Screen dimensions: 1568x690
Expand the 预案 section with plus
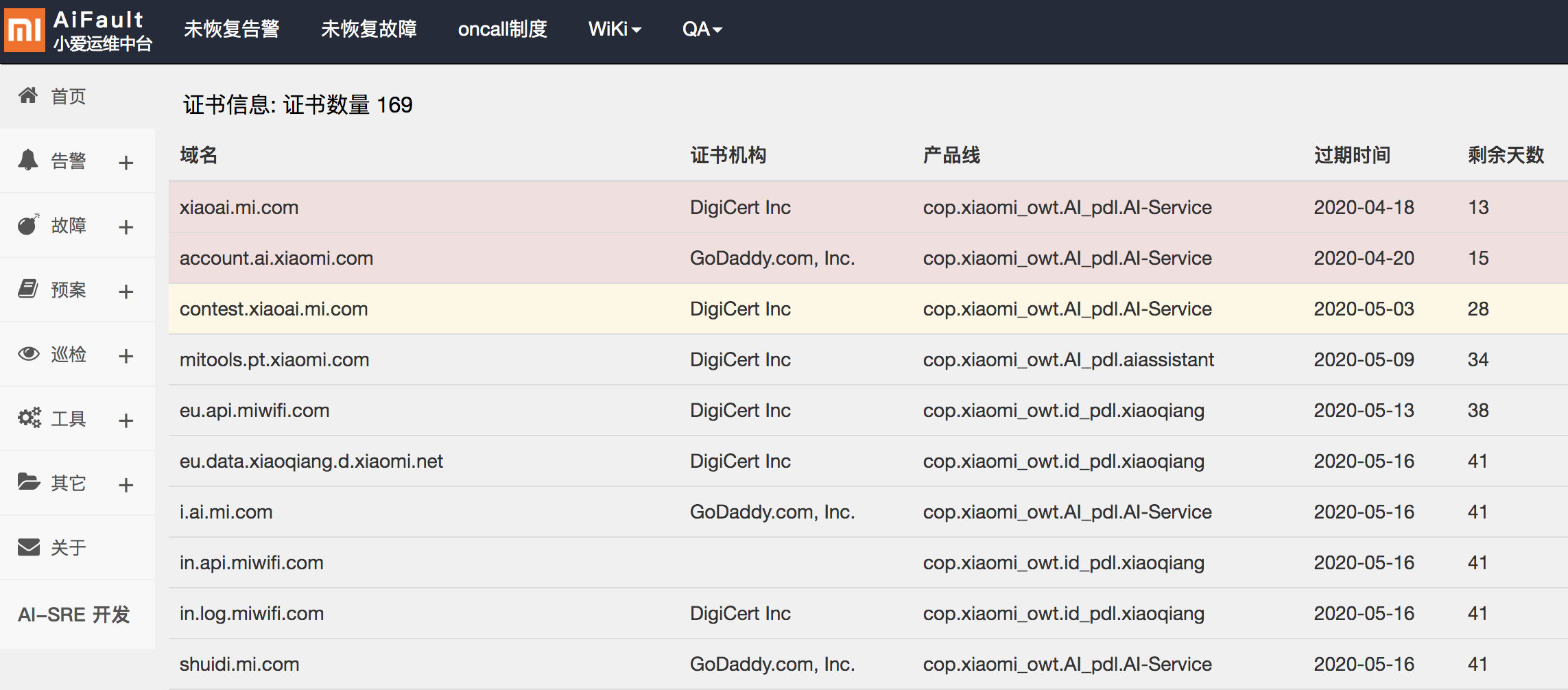pos(126,292)
